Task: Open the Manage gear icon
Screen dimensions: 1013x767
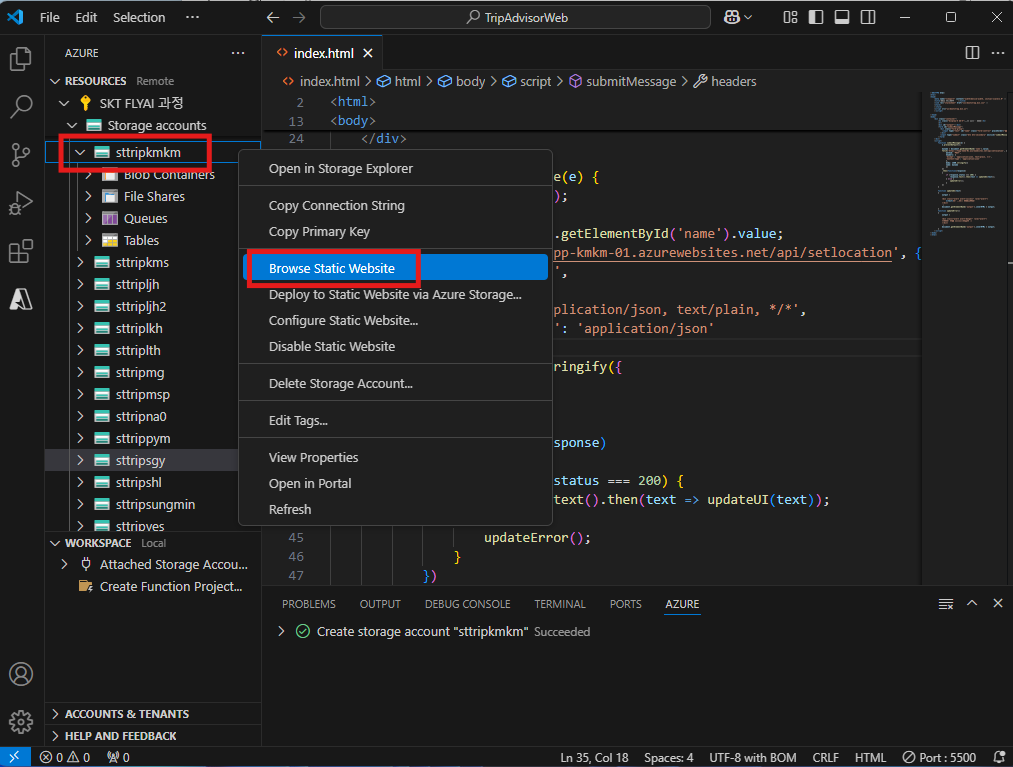Action: tap(21, 721)
